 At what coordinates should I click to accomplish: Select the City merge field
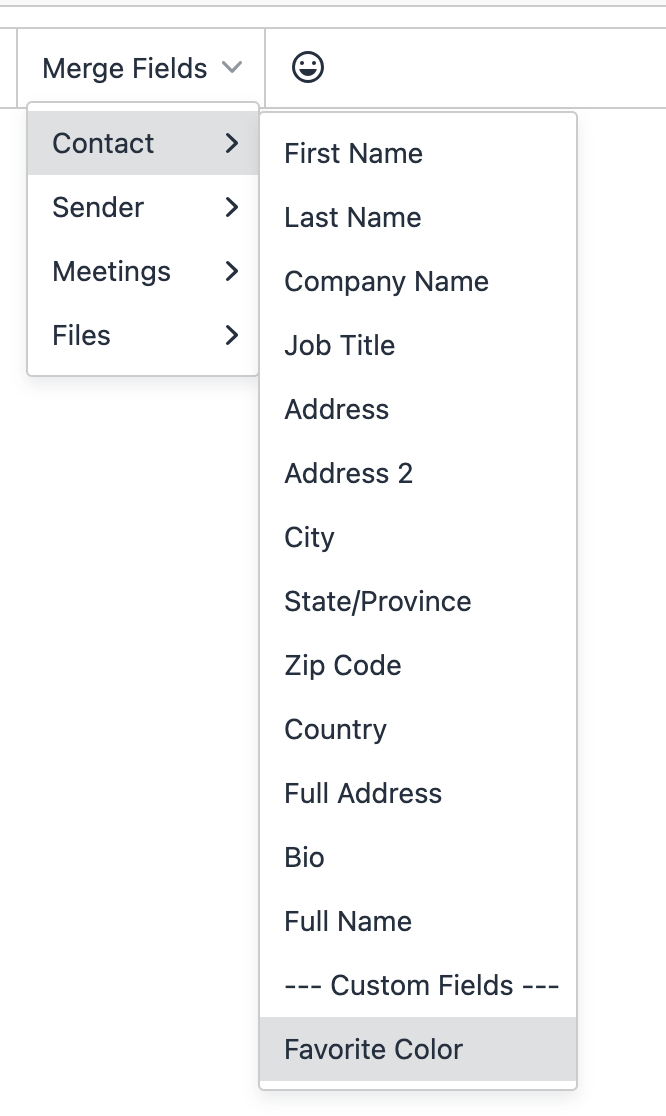click(x=418, y=538)
